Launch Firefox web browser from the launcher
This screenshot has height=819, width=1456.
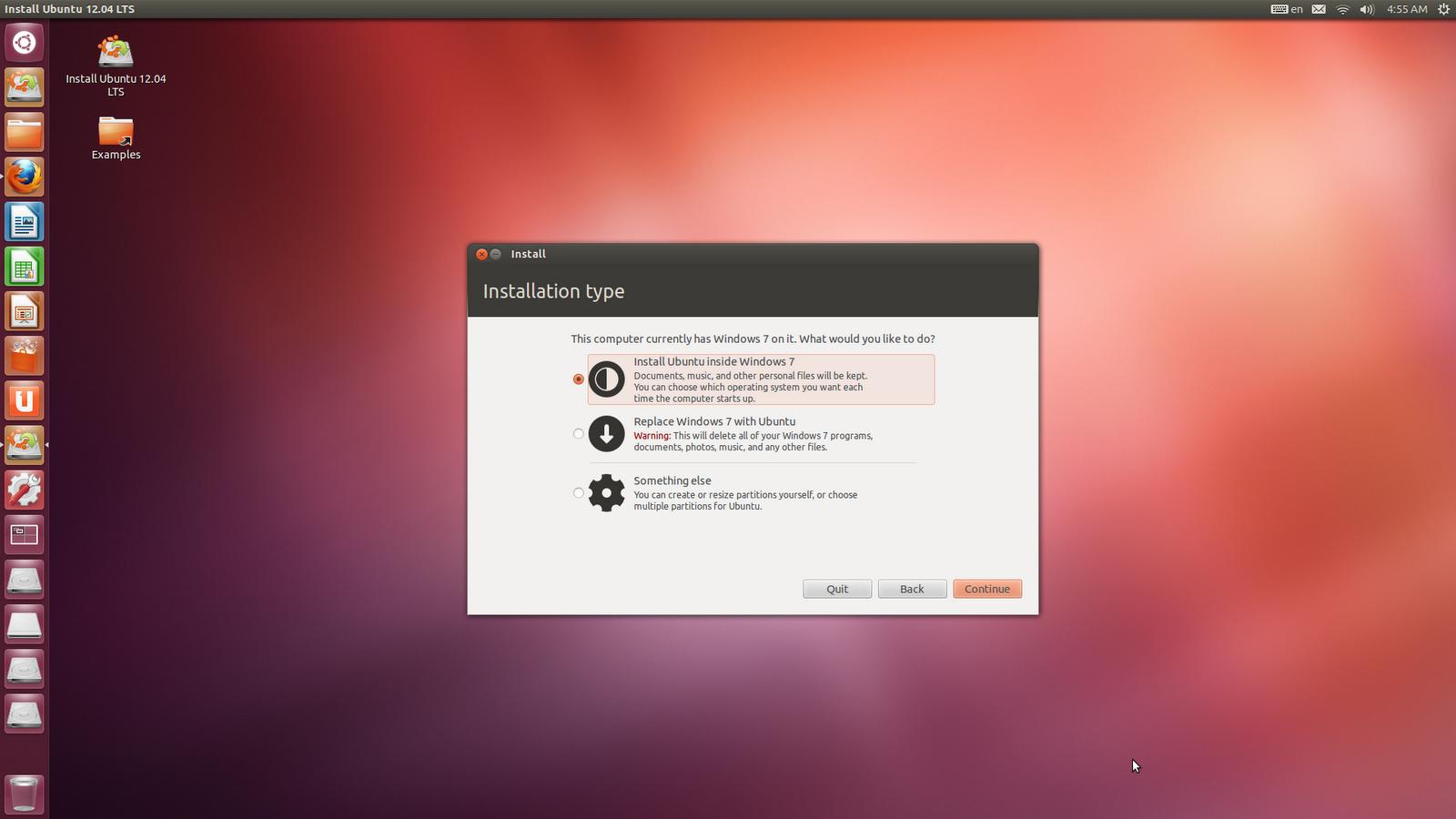click(x=25, y=177)
